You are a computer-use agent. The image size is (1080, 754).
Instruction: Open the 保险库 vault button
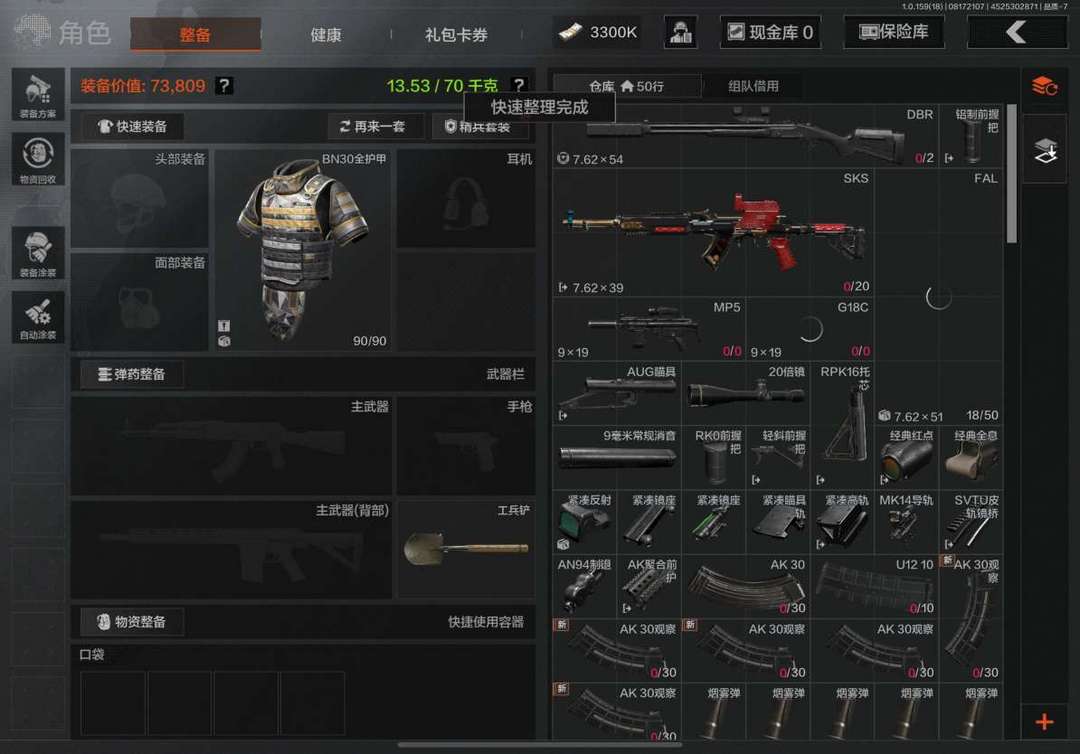pyautogui.click(x=894, y=32)
